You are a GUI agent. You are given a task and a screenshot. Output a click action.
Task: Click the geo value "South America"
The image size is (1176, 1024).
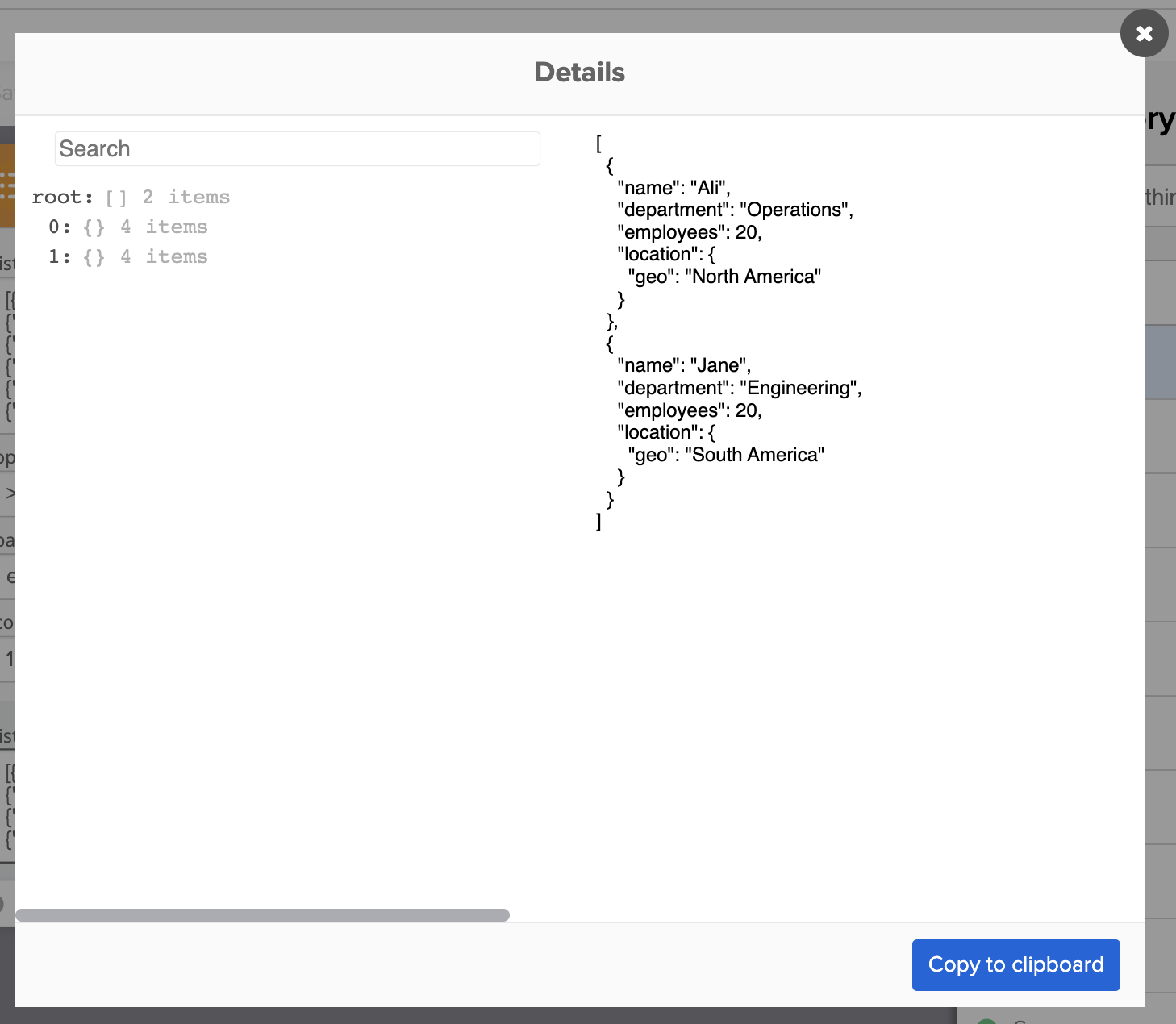coord(754,454)
